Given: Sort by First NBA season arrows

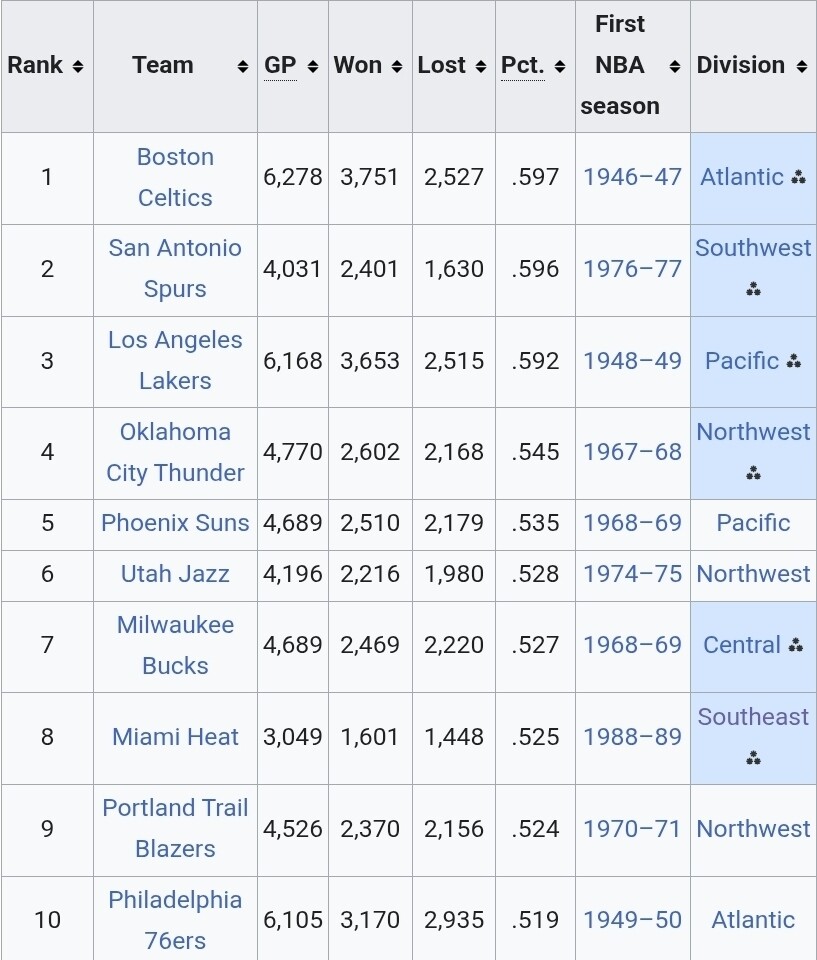Looking at the screenshot, I should pyautogui.click(x=675, y=66).
